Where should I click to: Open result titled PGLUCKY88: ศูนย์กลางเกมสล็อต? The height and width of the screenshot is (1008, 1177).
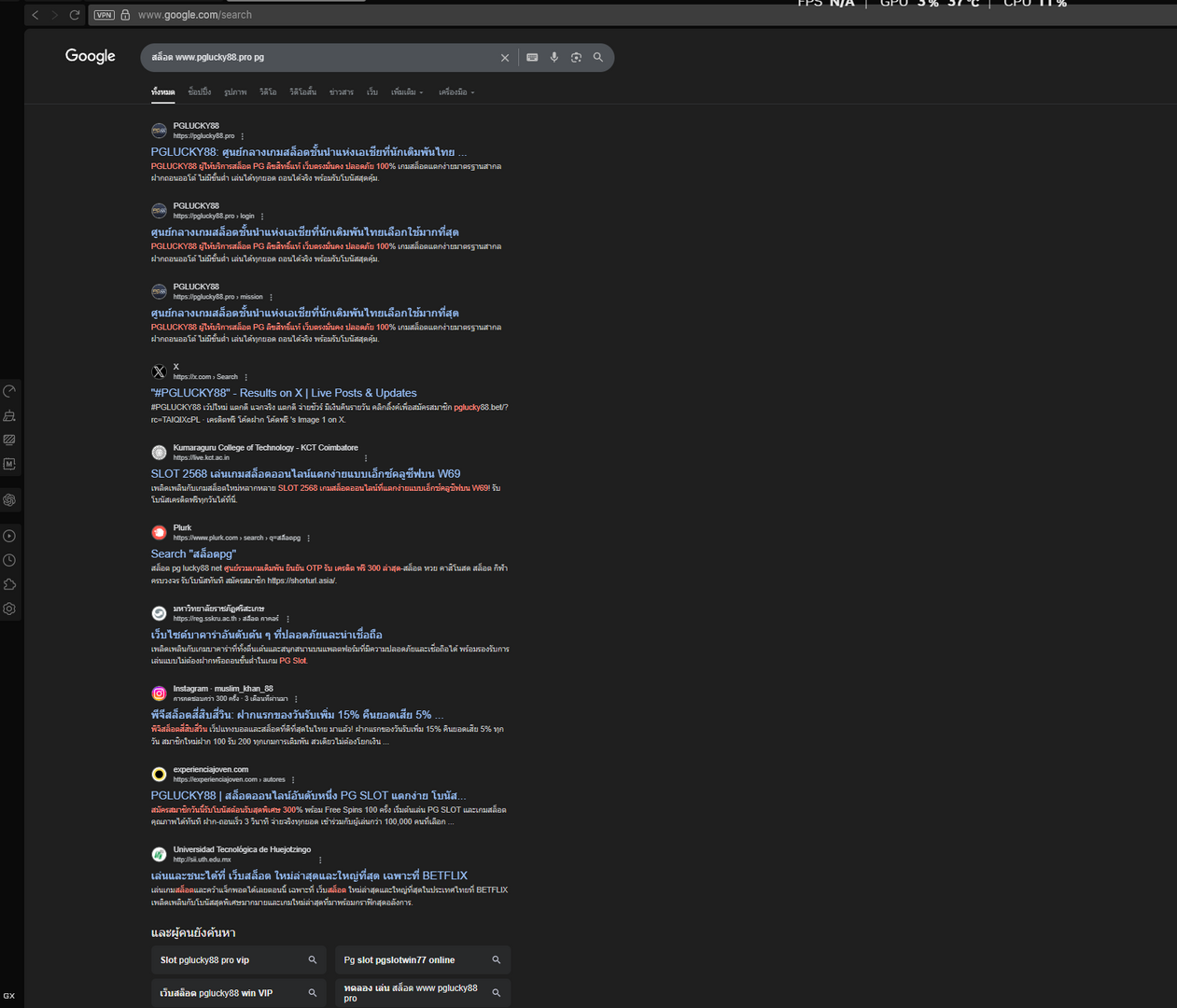(x=309, y=152)
